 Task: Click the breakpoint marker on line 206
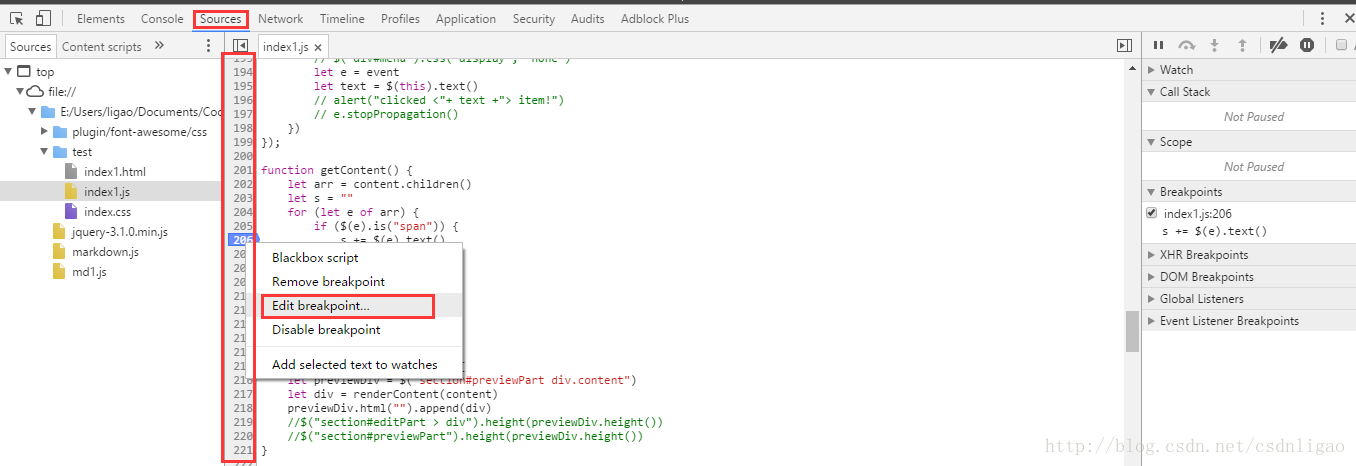pos(244,240)
